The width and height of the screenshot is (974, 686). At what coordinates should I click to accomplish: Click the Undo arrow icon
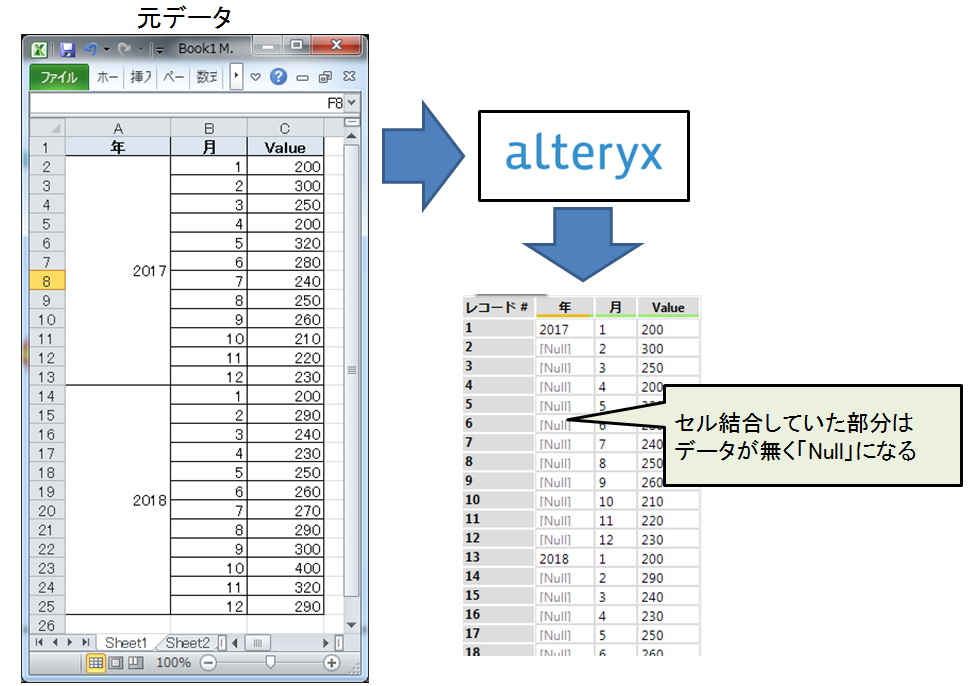[x=91, y=49]
